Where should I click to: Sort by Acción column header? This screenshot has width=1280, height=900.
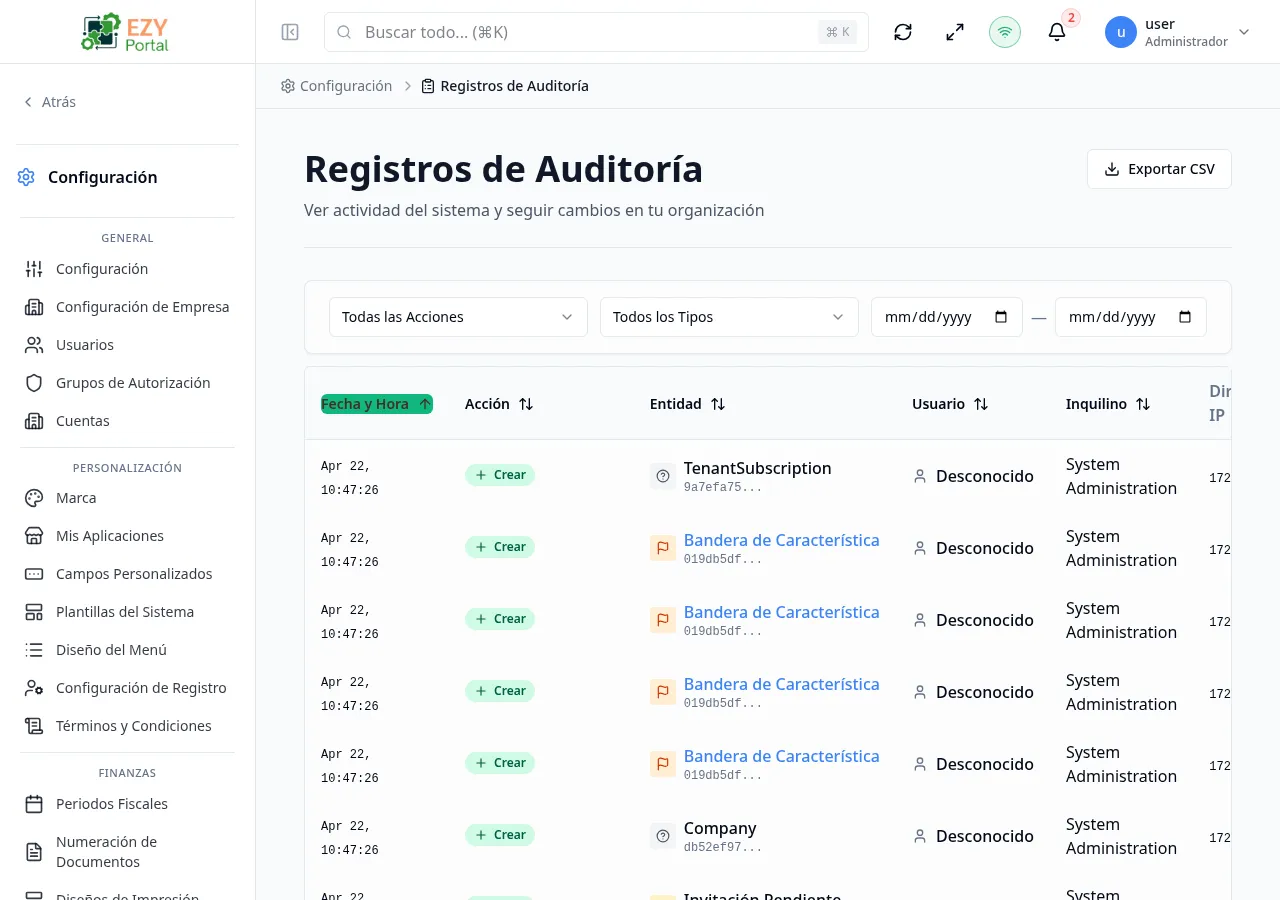point(499,404)
